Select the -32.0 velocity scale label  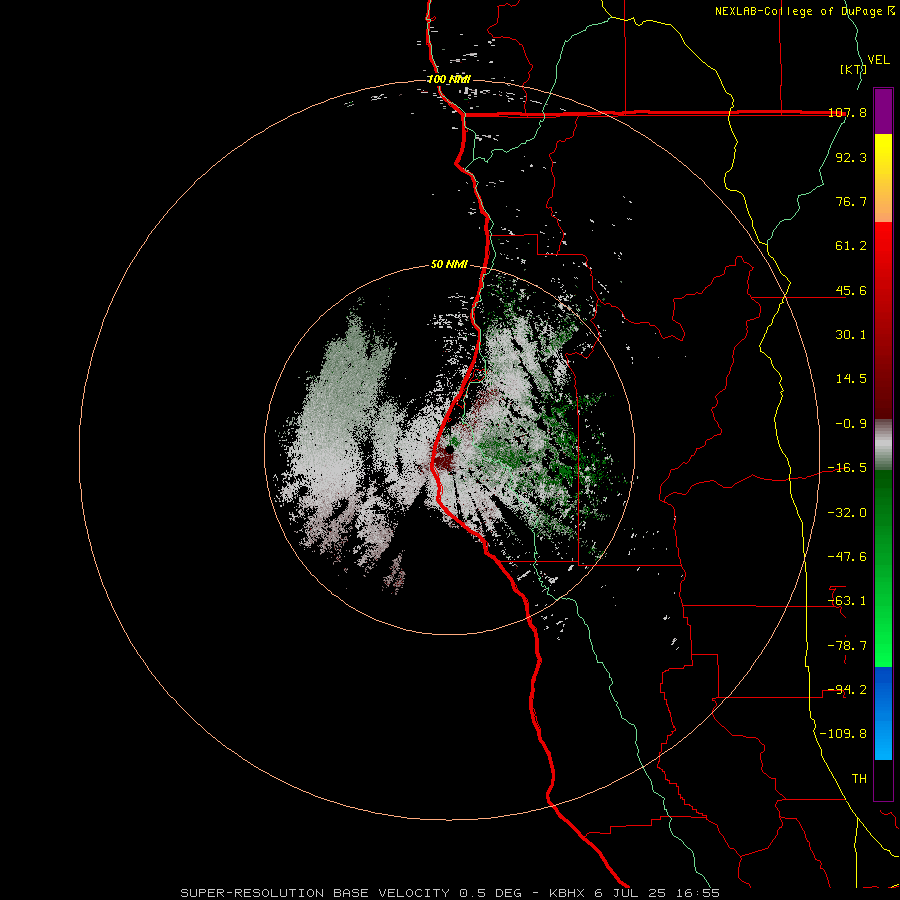[x=847, y=512]
